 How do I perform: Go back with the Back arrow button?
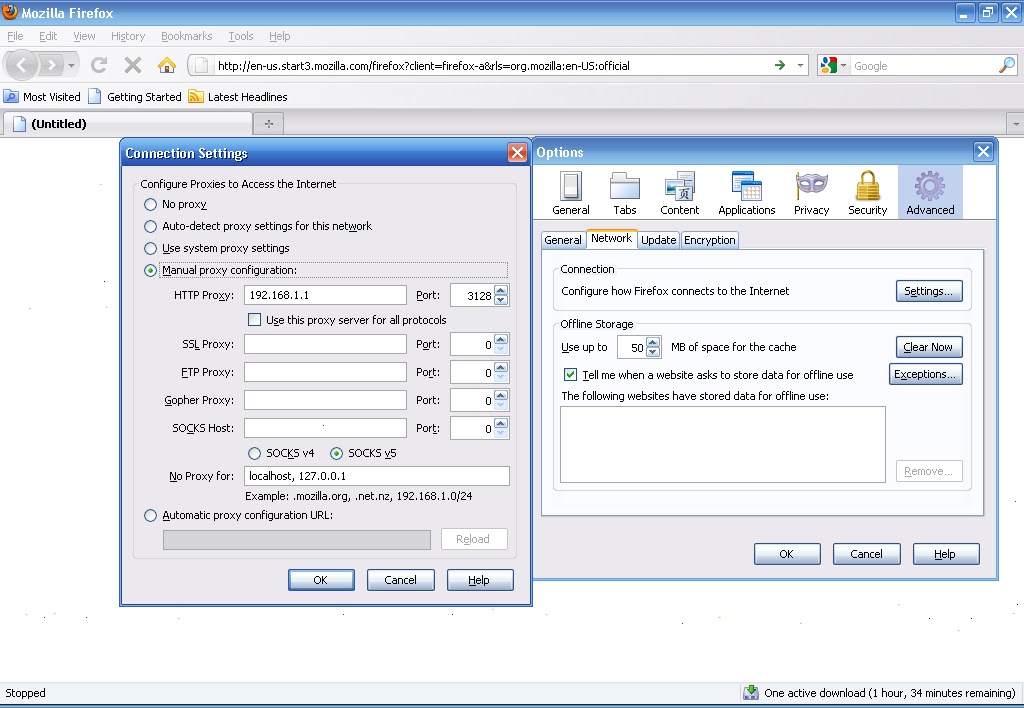(22, 65)
